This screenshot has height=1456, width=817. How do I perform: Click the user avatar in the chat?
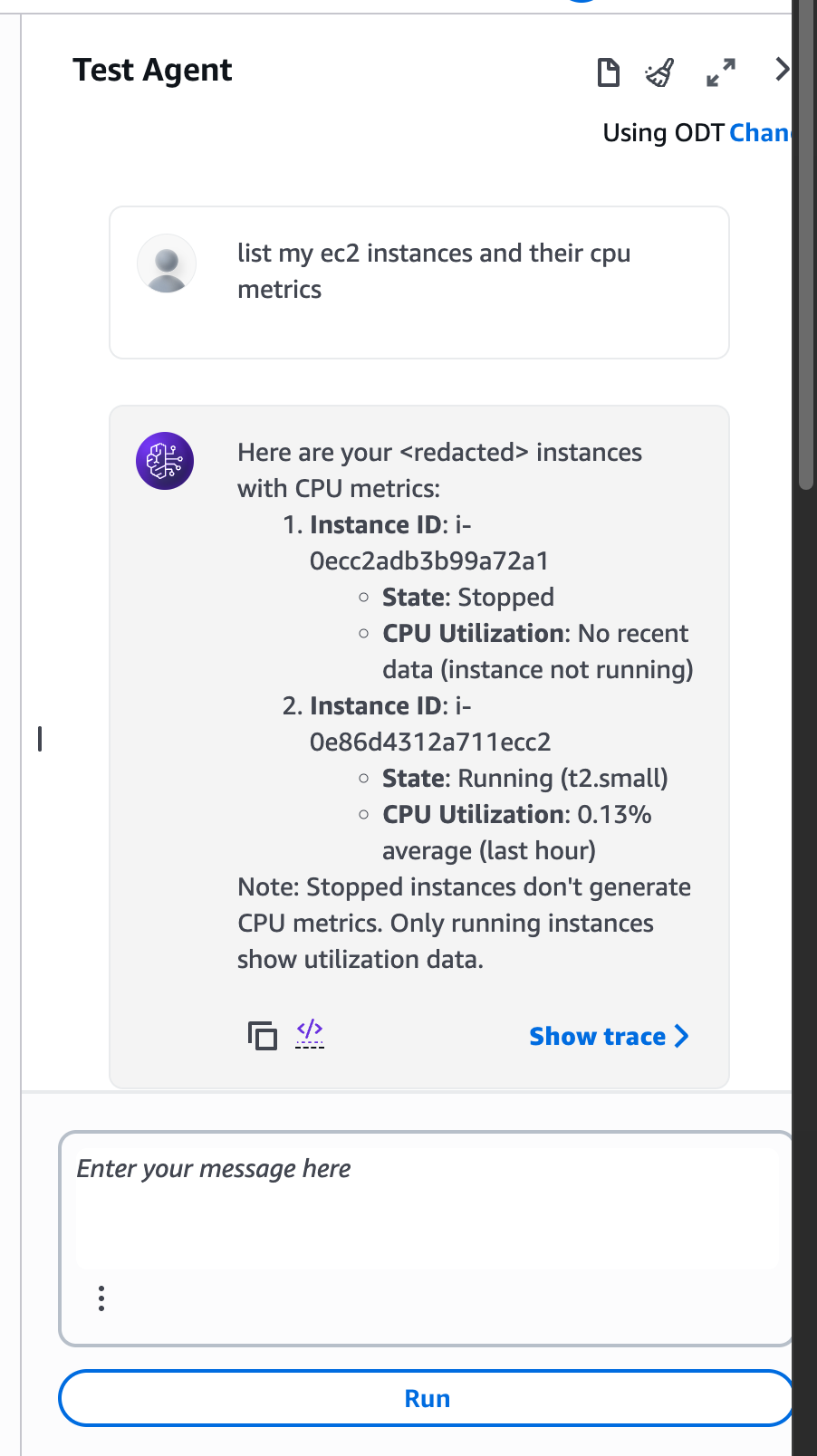pos(167,263)
